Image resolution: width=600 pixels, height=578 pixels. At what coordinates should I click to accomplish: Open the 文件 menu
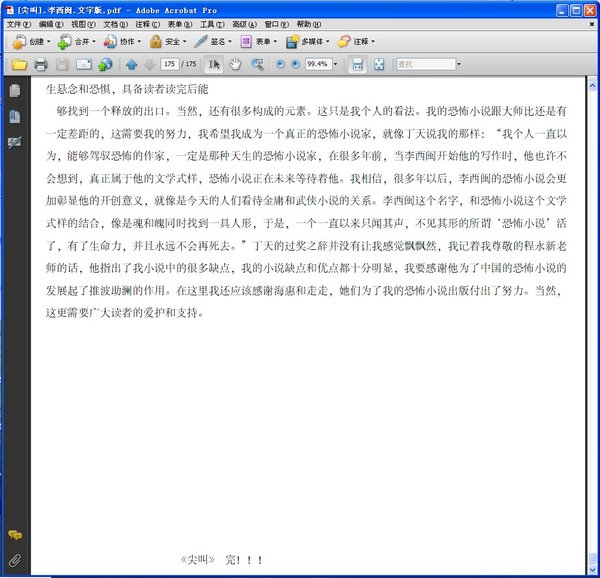19,24
